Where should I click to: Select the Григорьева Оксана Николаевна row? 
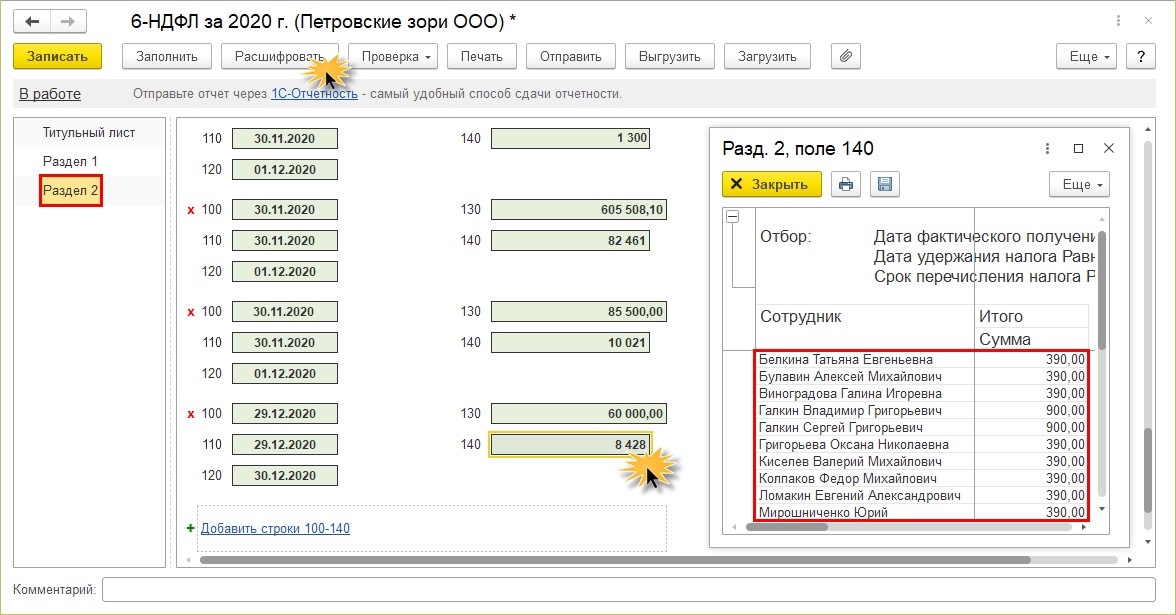(x=922, y=445)
